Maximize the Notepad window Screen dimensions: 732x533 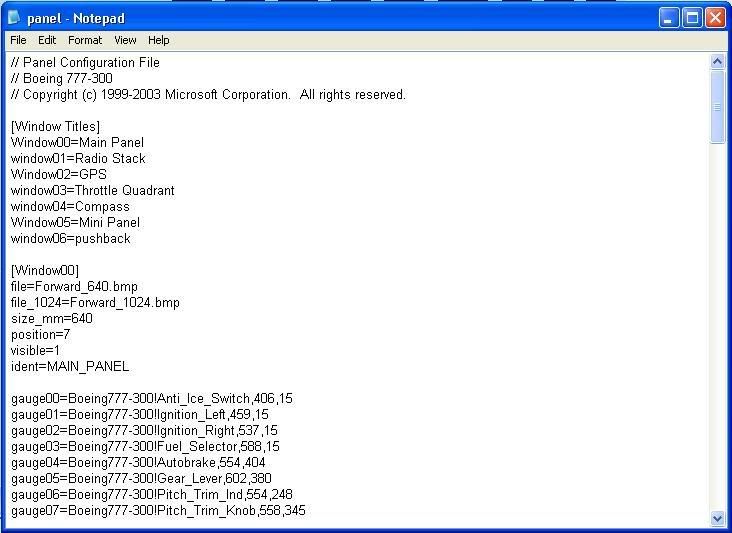click(x=692, y=18)
